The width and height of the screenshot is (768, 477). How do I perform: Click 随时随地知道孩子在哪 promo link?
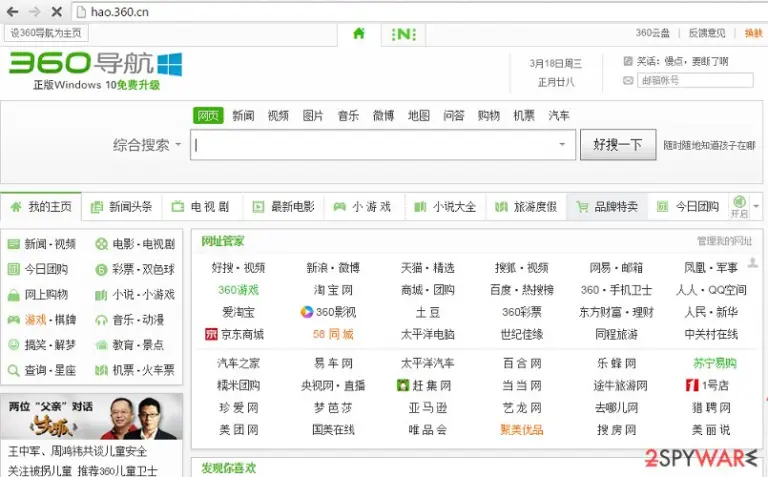[x=709, y=145]
